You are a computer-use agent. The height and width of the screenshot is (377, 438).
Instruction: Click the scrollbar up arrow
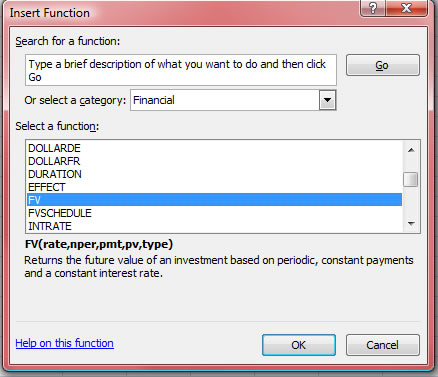tap(411, 150)
